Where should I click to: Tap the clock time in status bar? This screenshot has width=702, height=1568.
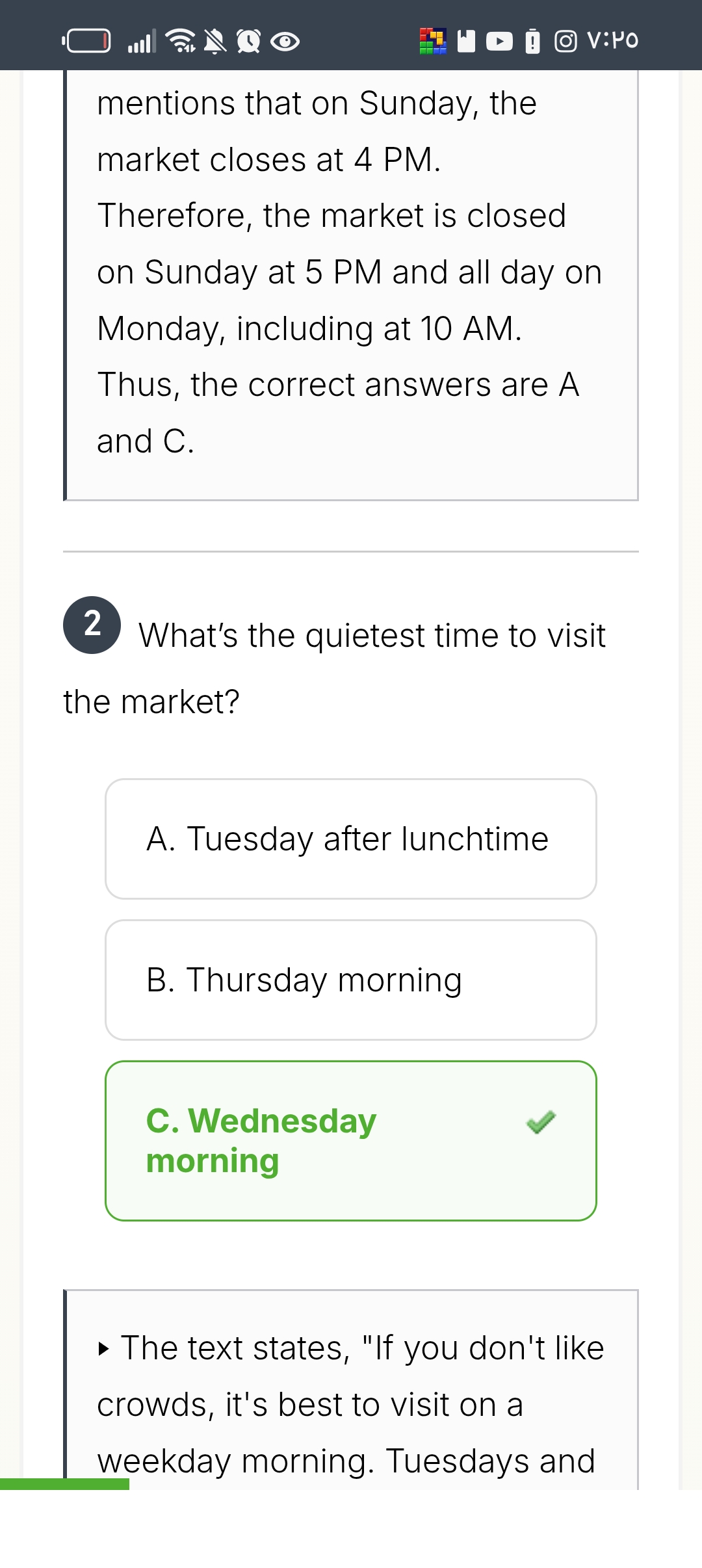click(x=612, y=41)
